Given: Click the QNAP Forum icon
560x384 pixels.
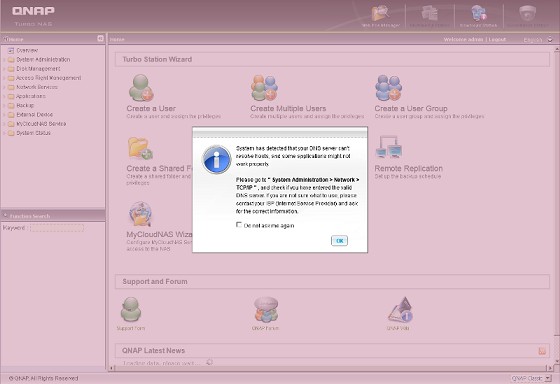Looking at the screenshot, I should 266,309.
